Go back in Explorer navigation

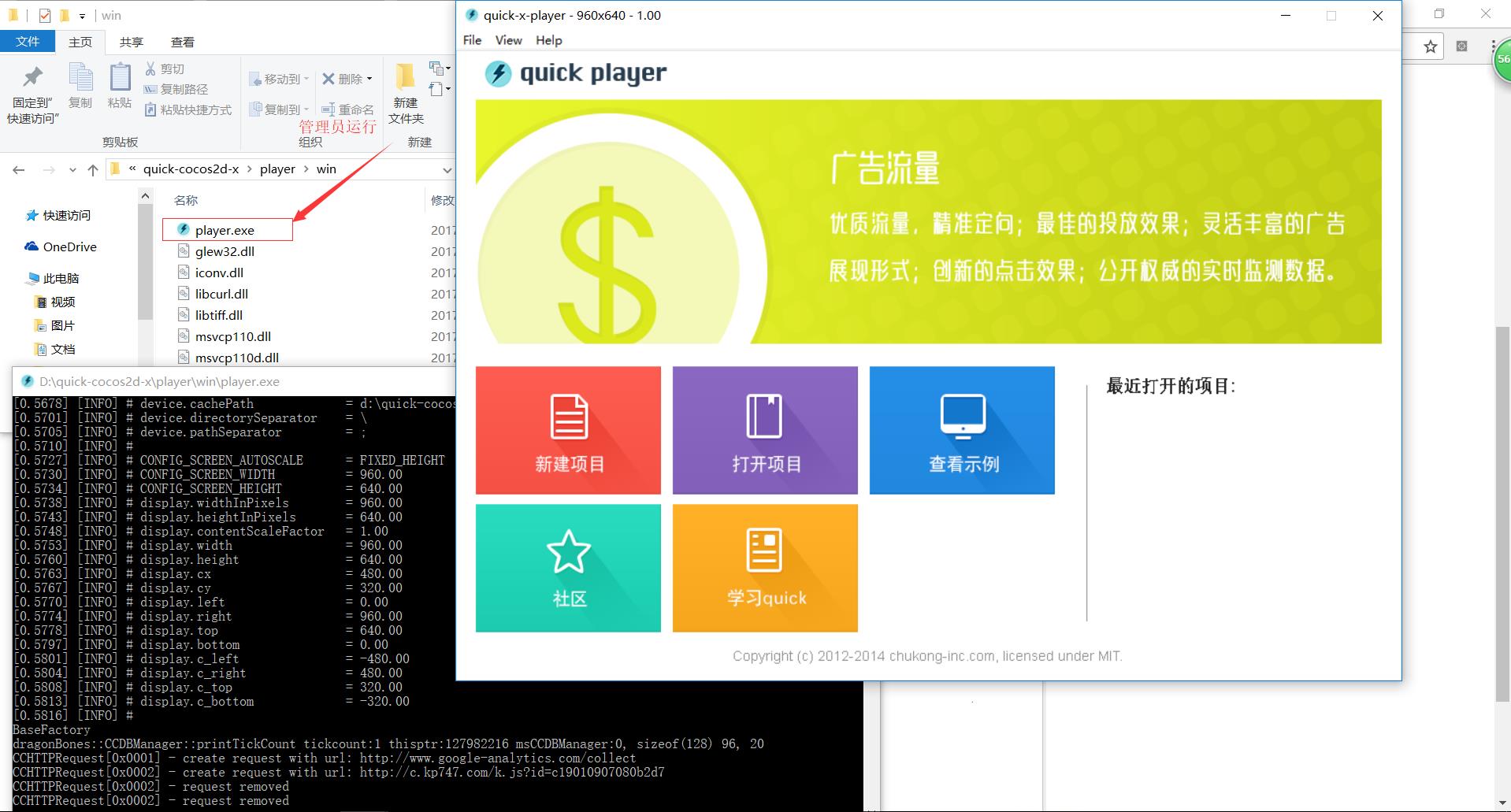tap(19, 169)
